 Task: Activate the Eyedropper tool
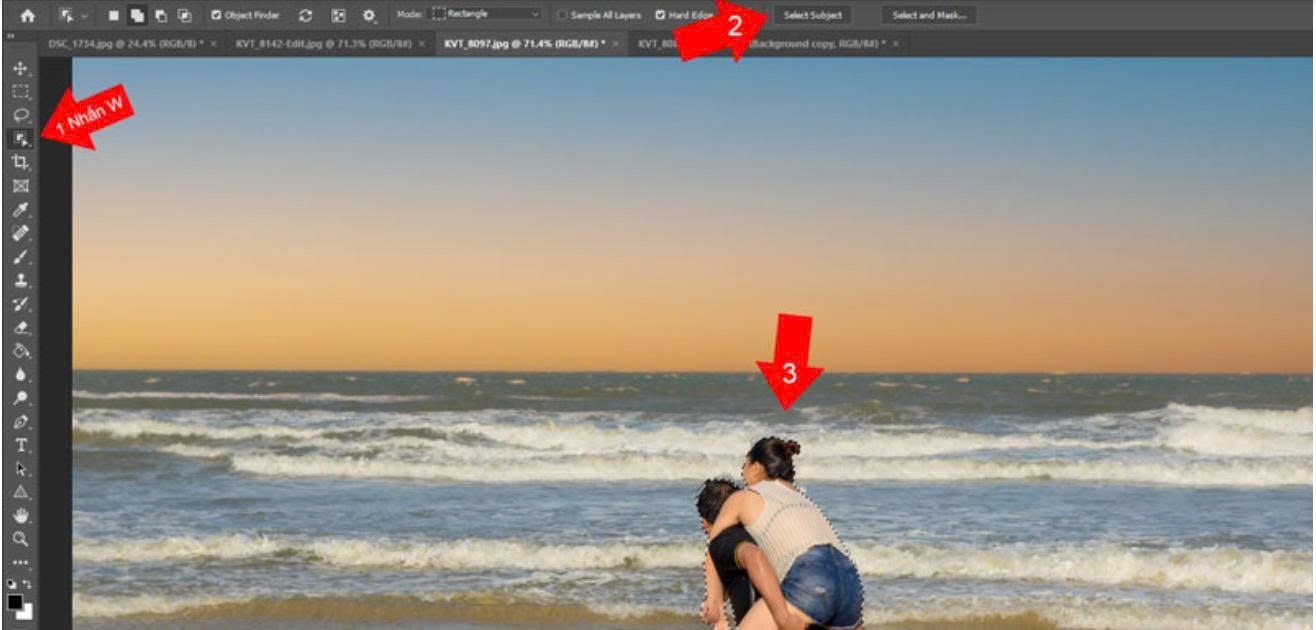tap(20, 210)
